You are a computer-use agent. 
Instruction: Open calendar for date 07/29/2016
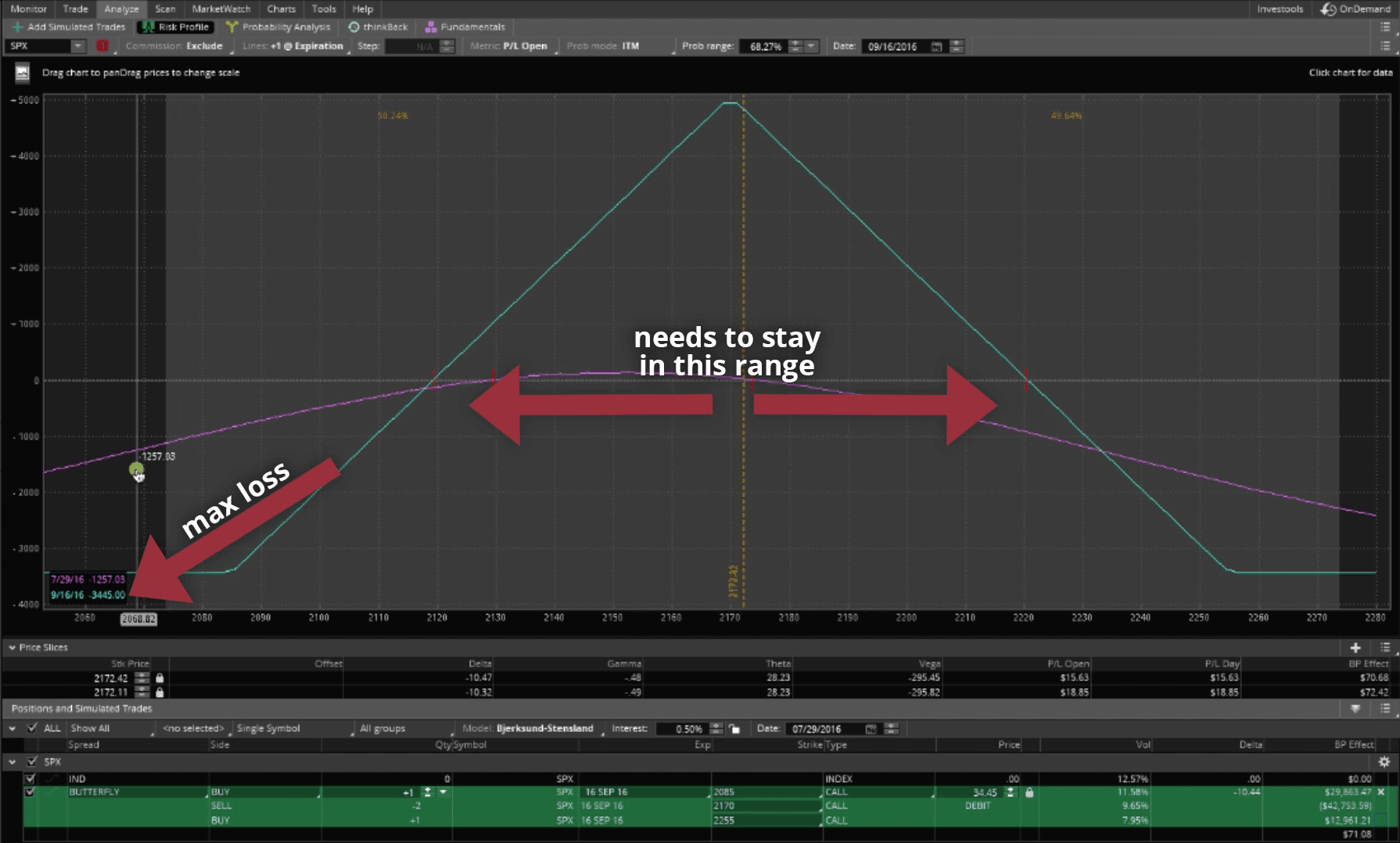[871, 728]
